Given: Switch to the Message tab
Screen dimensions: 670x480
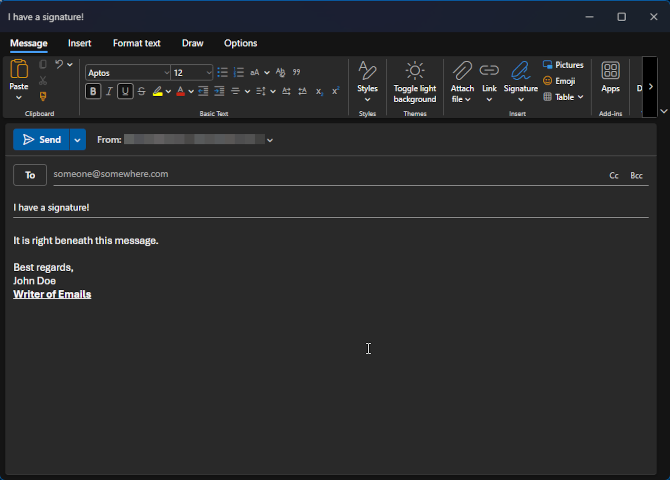Looking at the screenshot, I should click(29, 43).
